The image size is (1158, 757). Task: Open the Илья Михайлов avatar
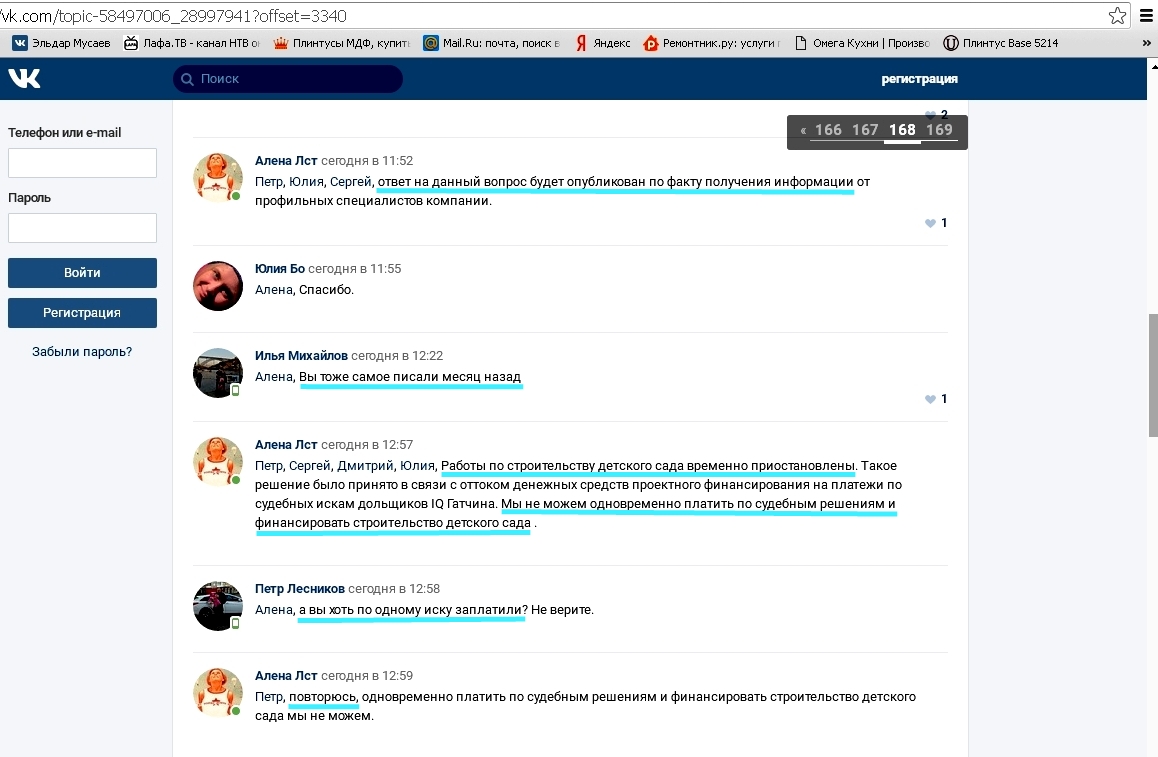[x=218, y=372]
